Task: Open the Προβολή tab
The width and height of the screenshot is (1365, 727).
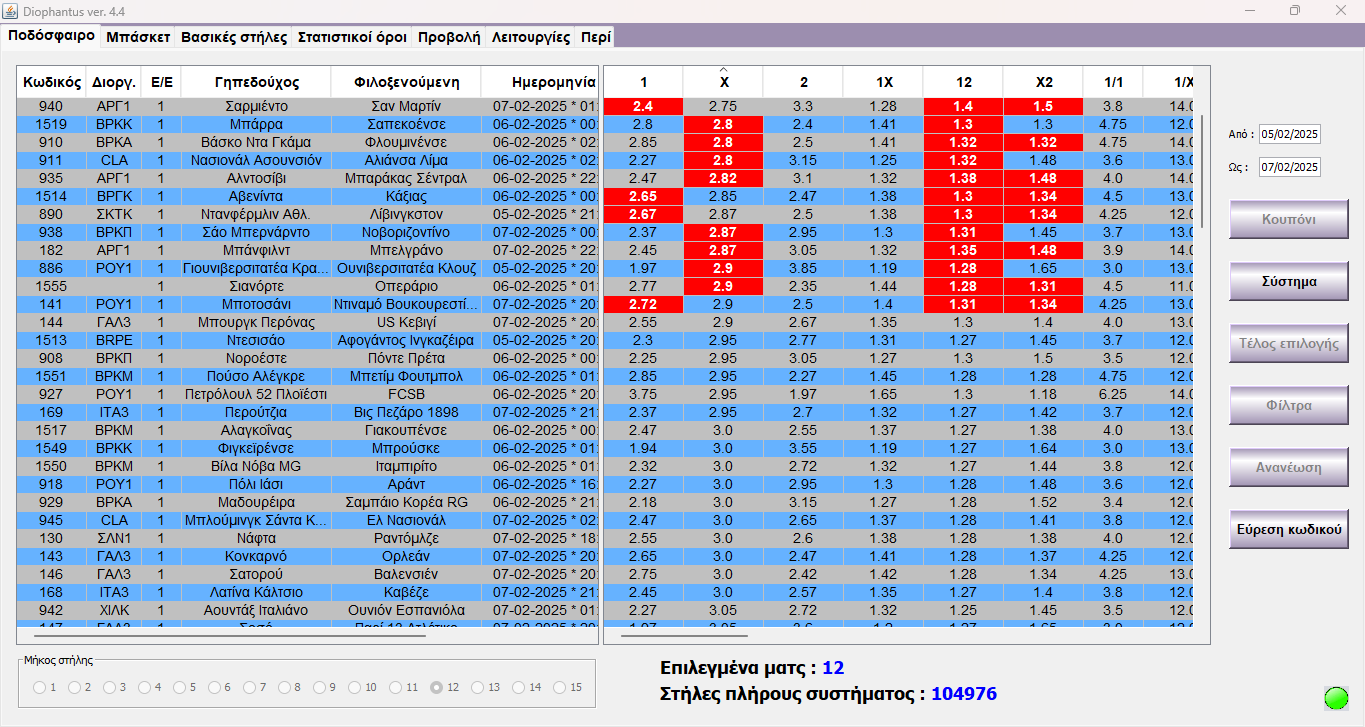Action: tap(448, 37)
